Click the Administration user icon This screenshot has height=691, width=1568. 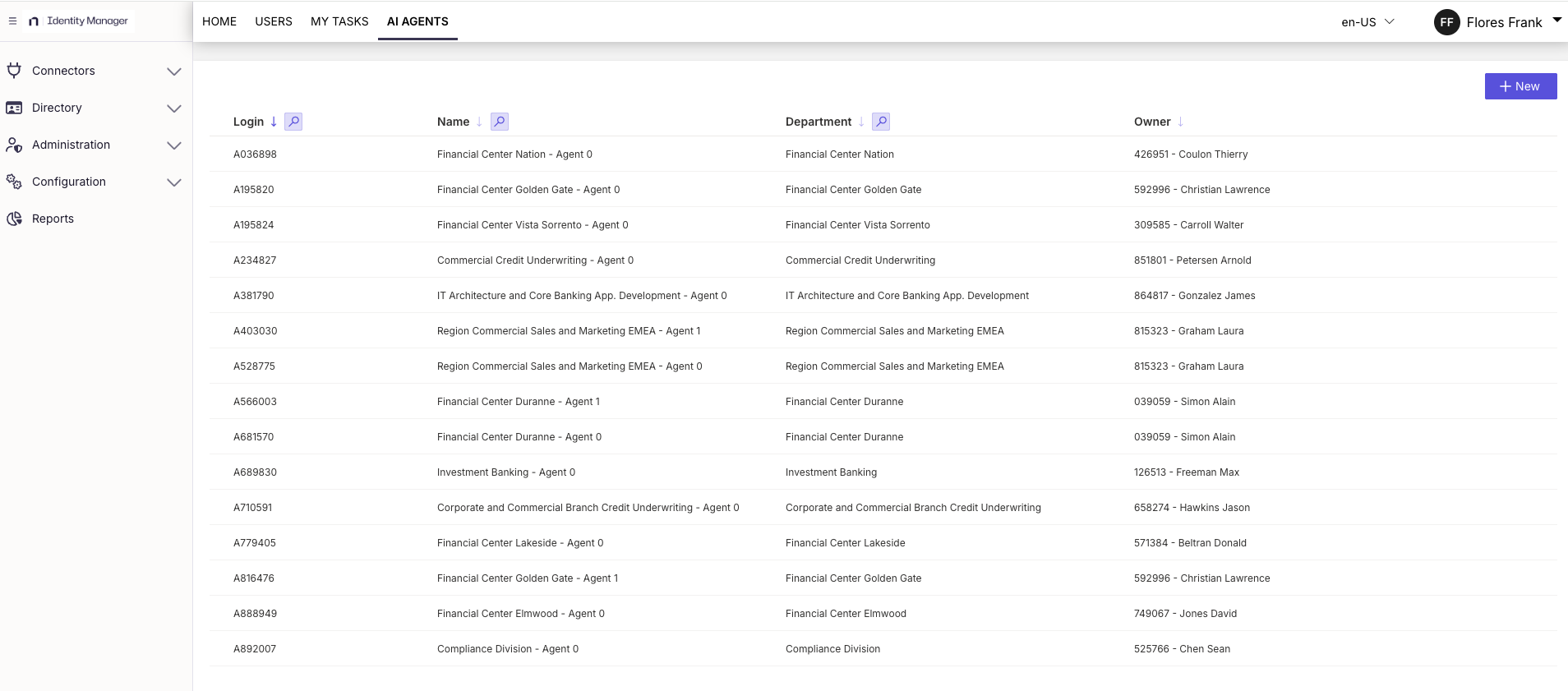14,145
